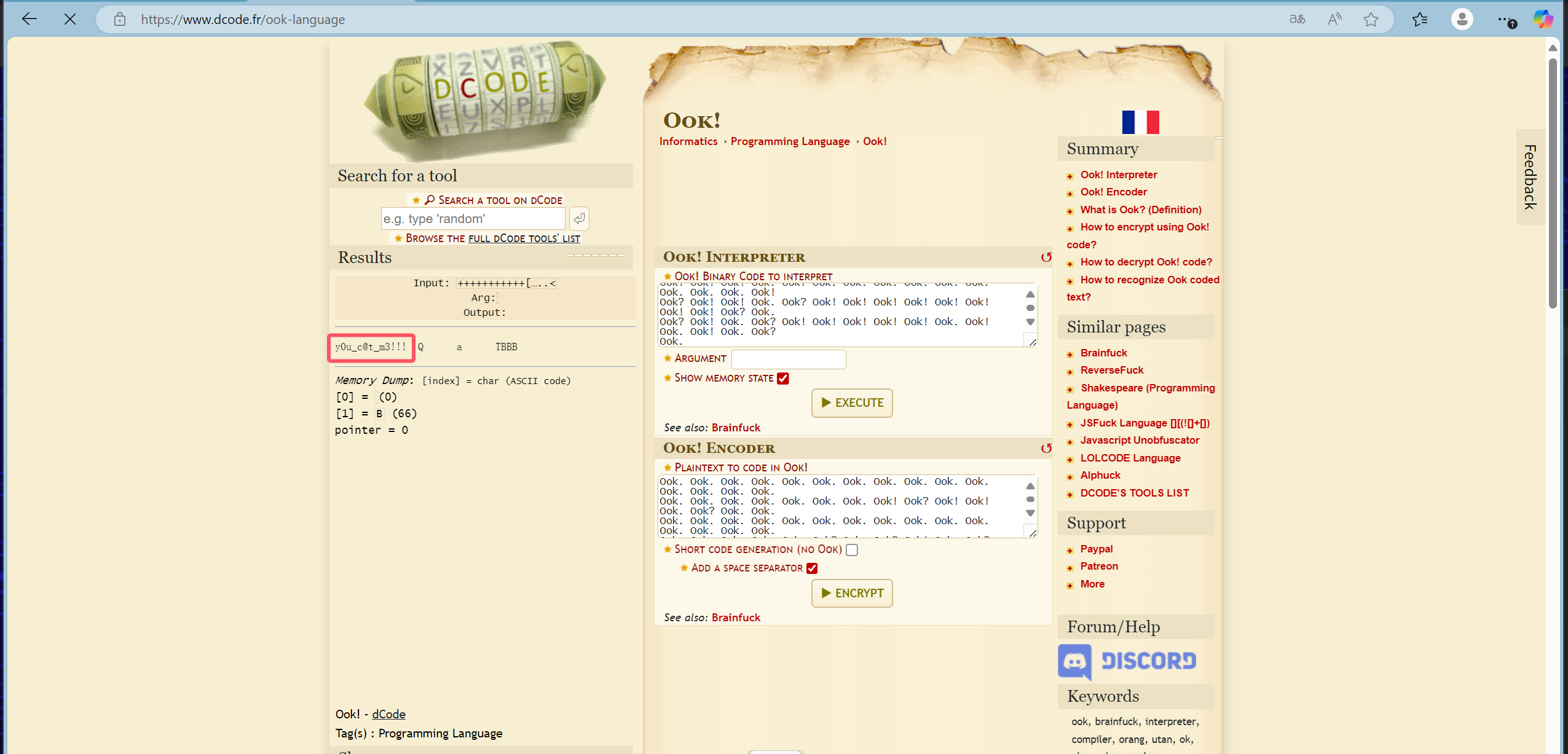
Task: Open the Brainfuck similar page link
Action: [x=1103, y=353]
